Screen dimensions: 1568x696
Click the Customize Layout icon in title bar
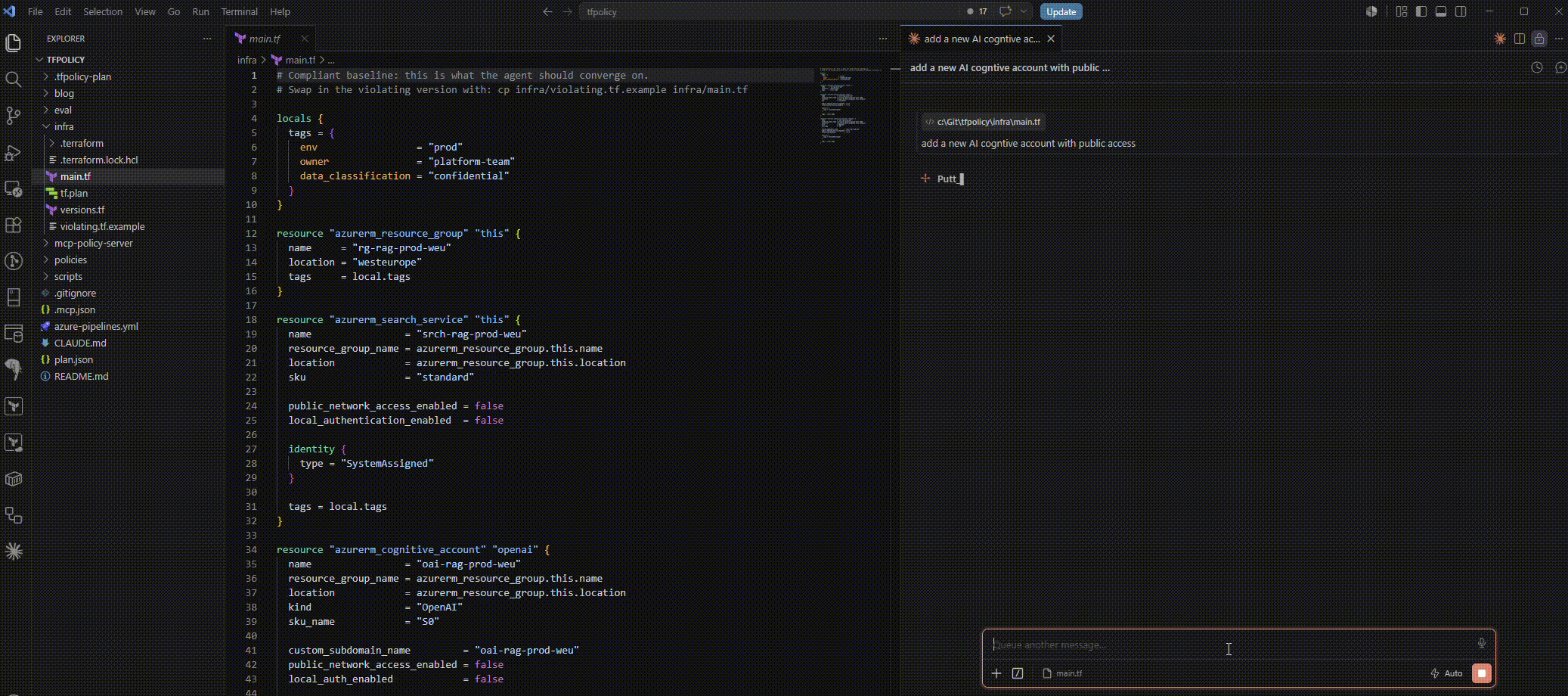pyautogui.click(x=1402, y=11)
